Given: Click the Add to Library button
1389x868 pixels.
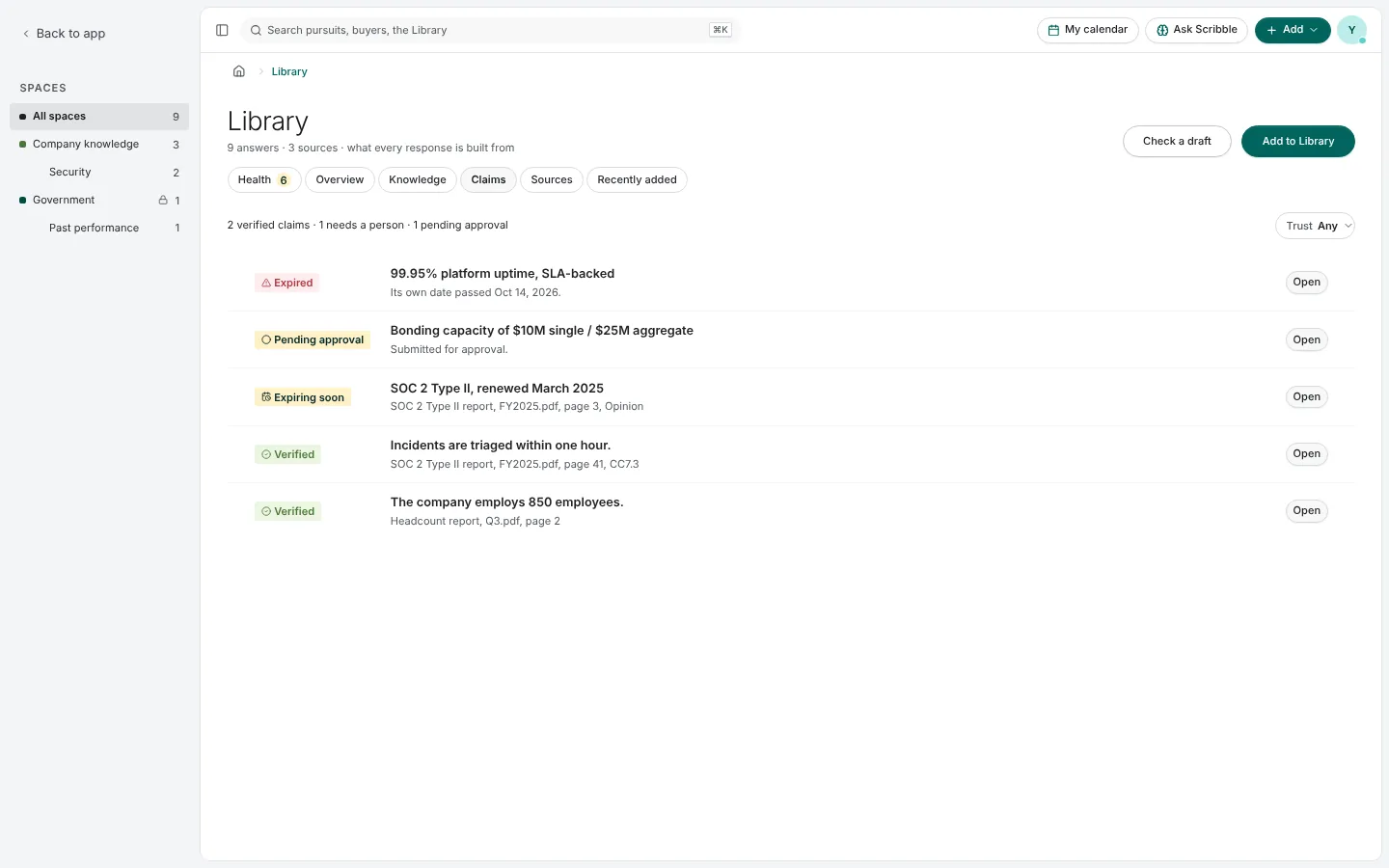Looking at the screenshot, I should [x=1298, y=141].
